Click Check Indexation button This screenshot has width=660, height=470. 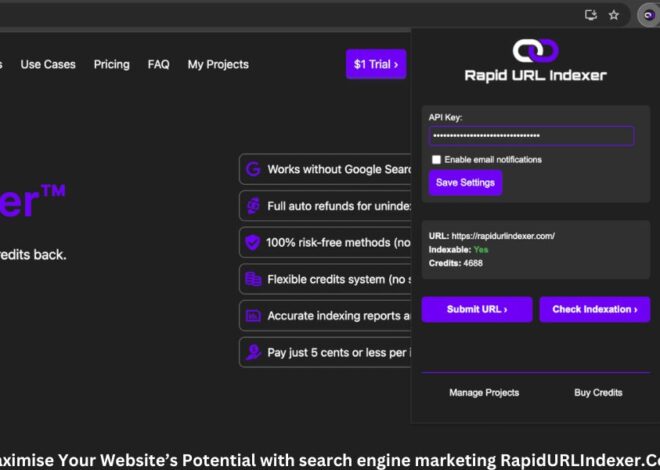[595, 309]
